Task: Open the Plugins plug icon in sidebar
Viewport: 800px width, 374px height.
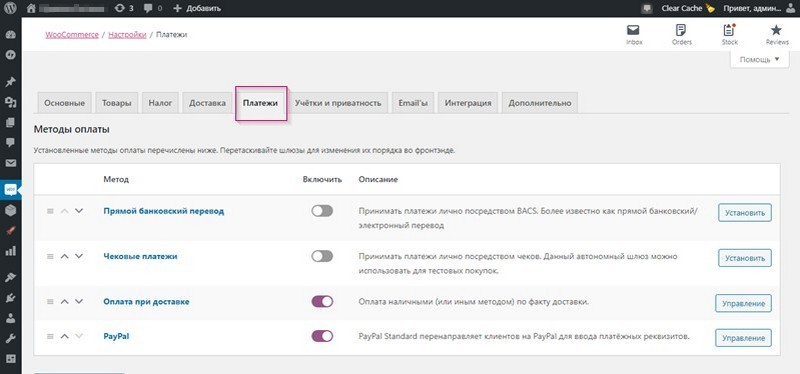Action: pos(11,298)
